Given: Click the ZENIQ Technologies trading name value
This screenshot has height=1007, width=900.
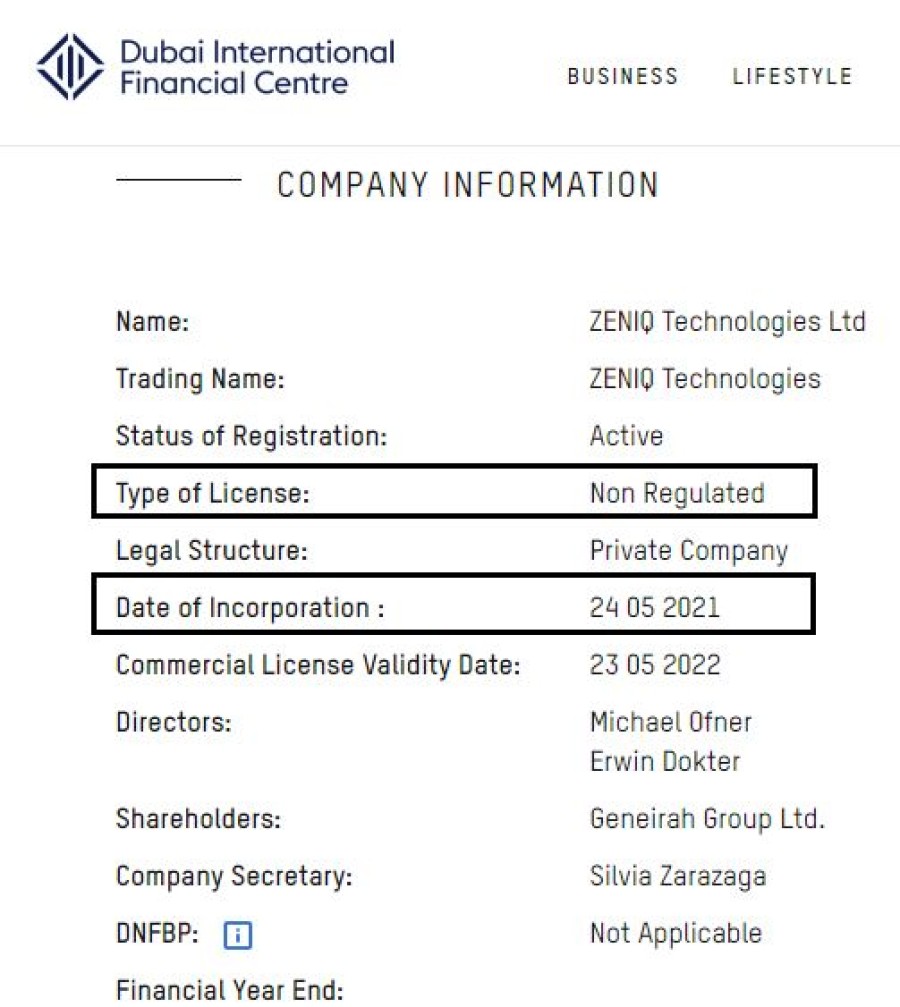Looking at the screenshot, I should 705,379.
